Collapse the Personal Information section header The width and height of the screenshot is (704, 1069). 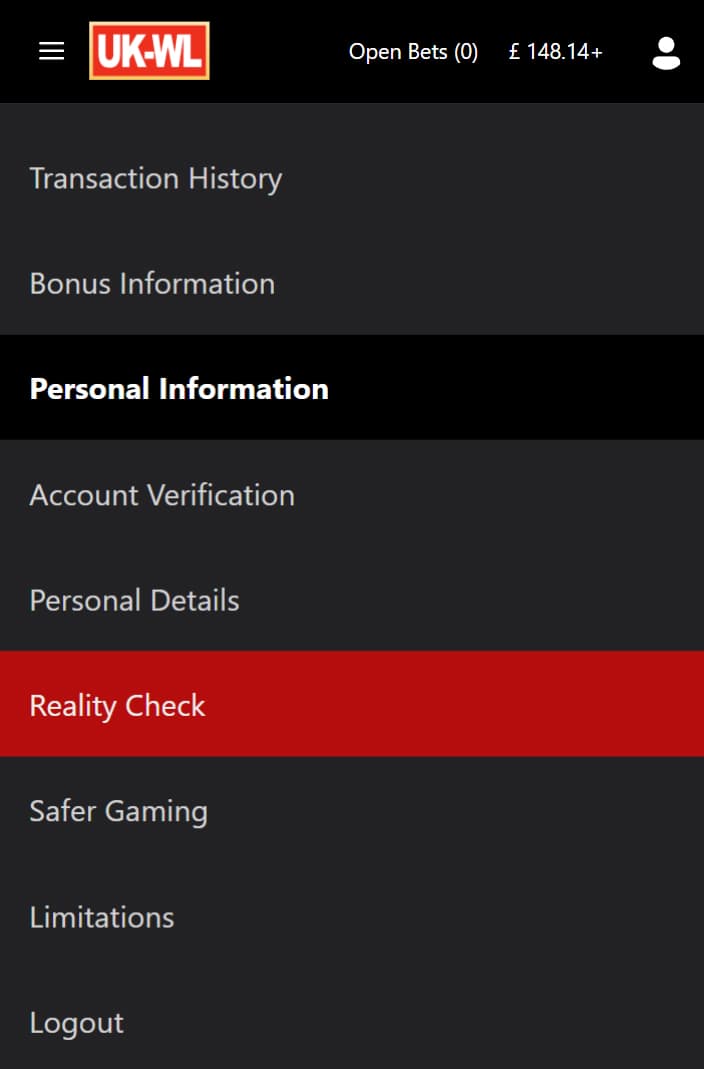352,388
